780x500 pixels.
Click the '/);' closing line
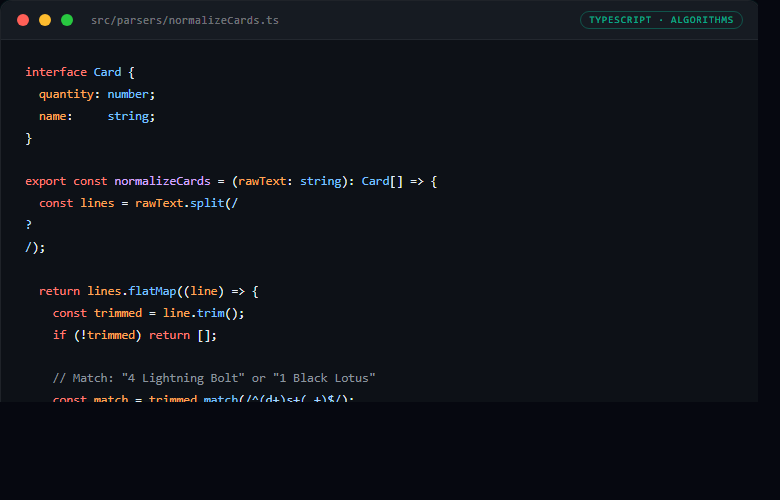pyautogui.click(x=35, y=247)
